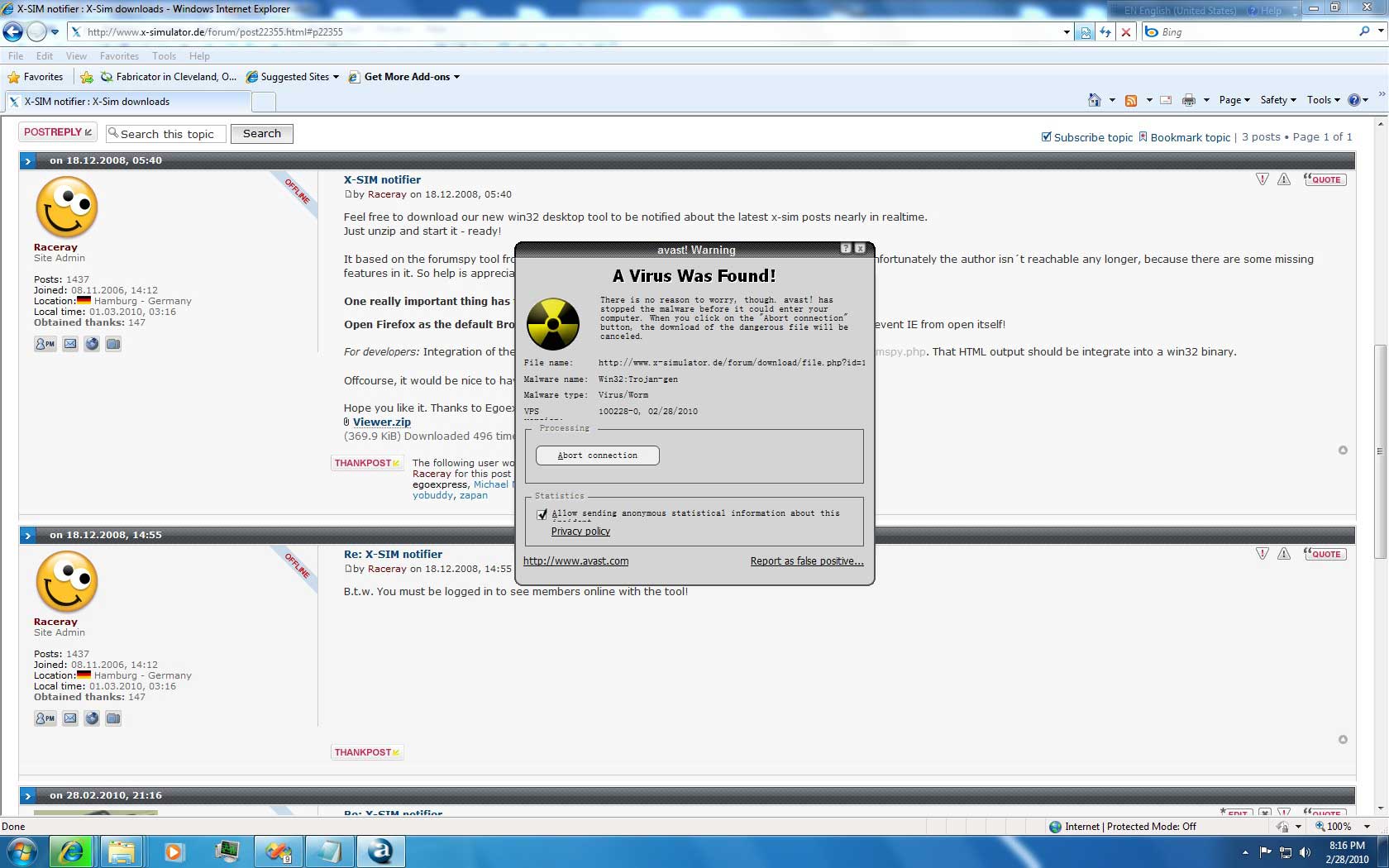Click the POSTREPLY button

58,132
